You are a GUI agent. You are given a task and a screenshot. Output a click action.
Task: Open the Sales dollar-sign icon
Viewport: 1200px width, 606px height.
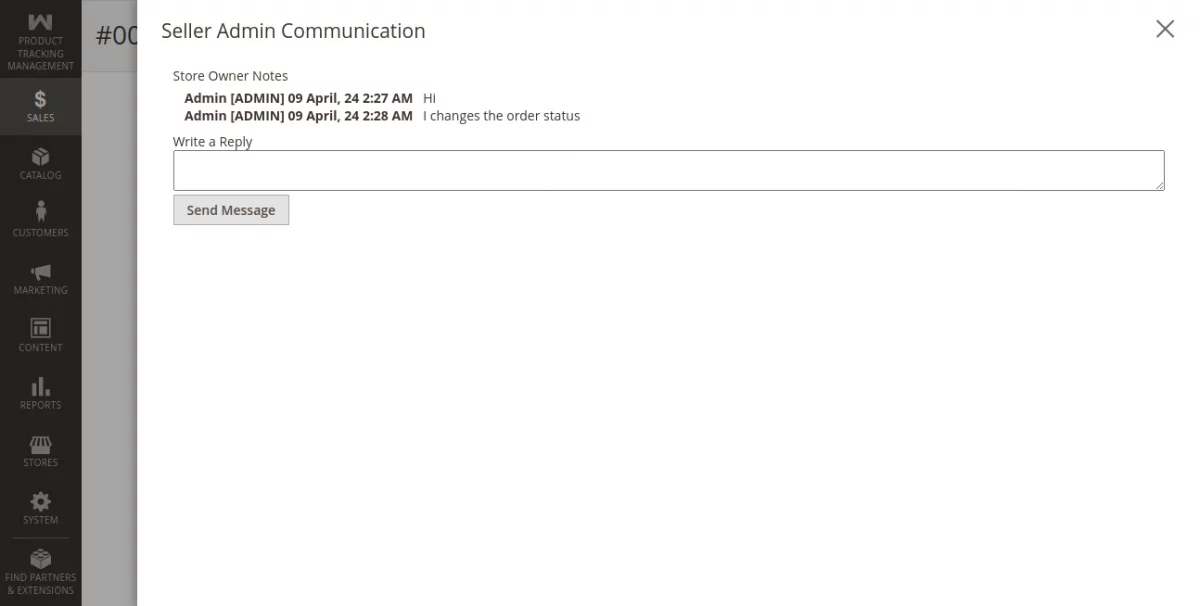(x=40, y=99)
